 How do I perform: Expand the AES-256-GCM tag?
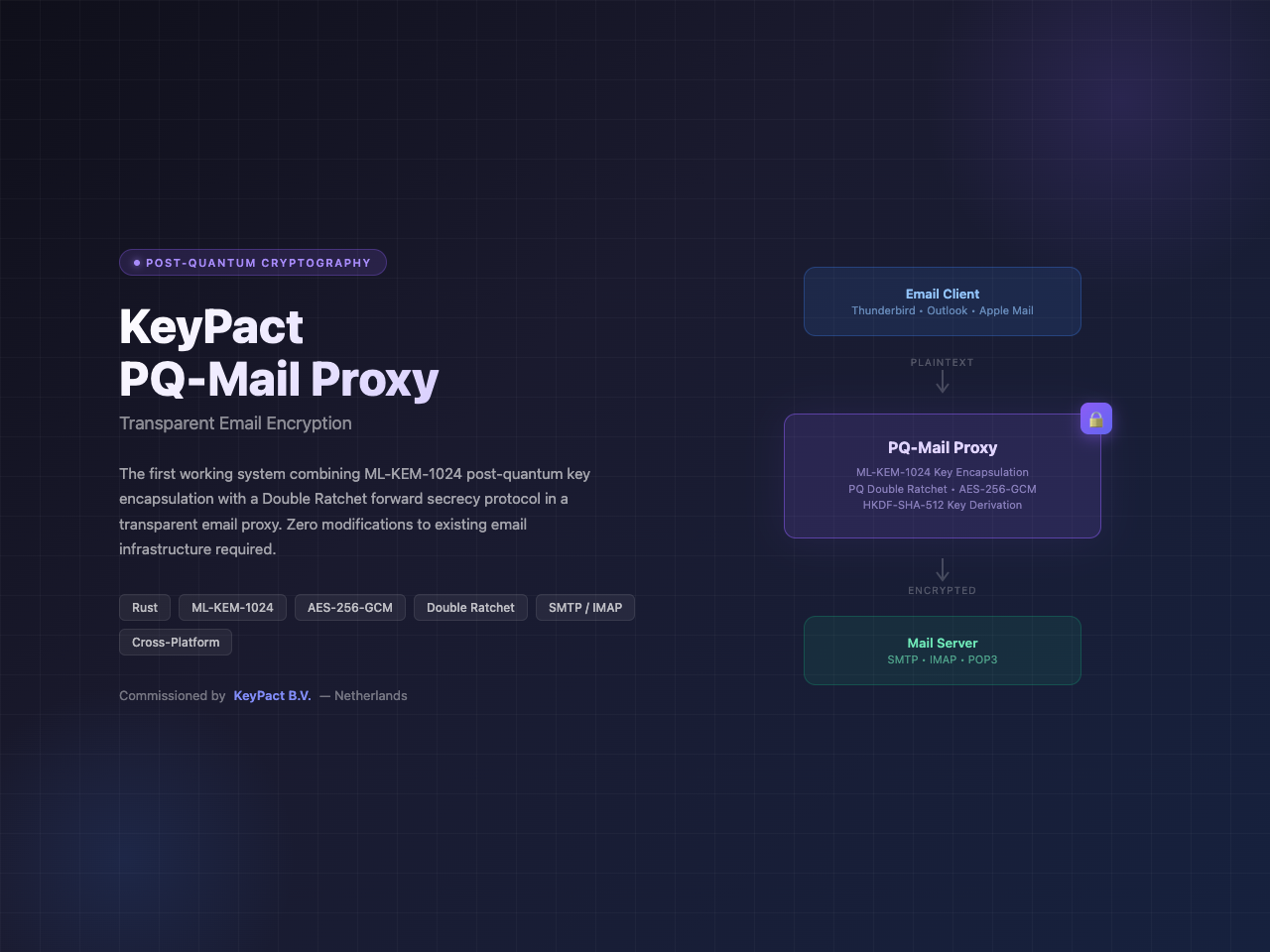click(x=349, y=607)
